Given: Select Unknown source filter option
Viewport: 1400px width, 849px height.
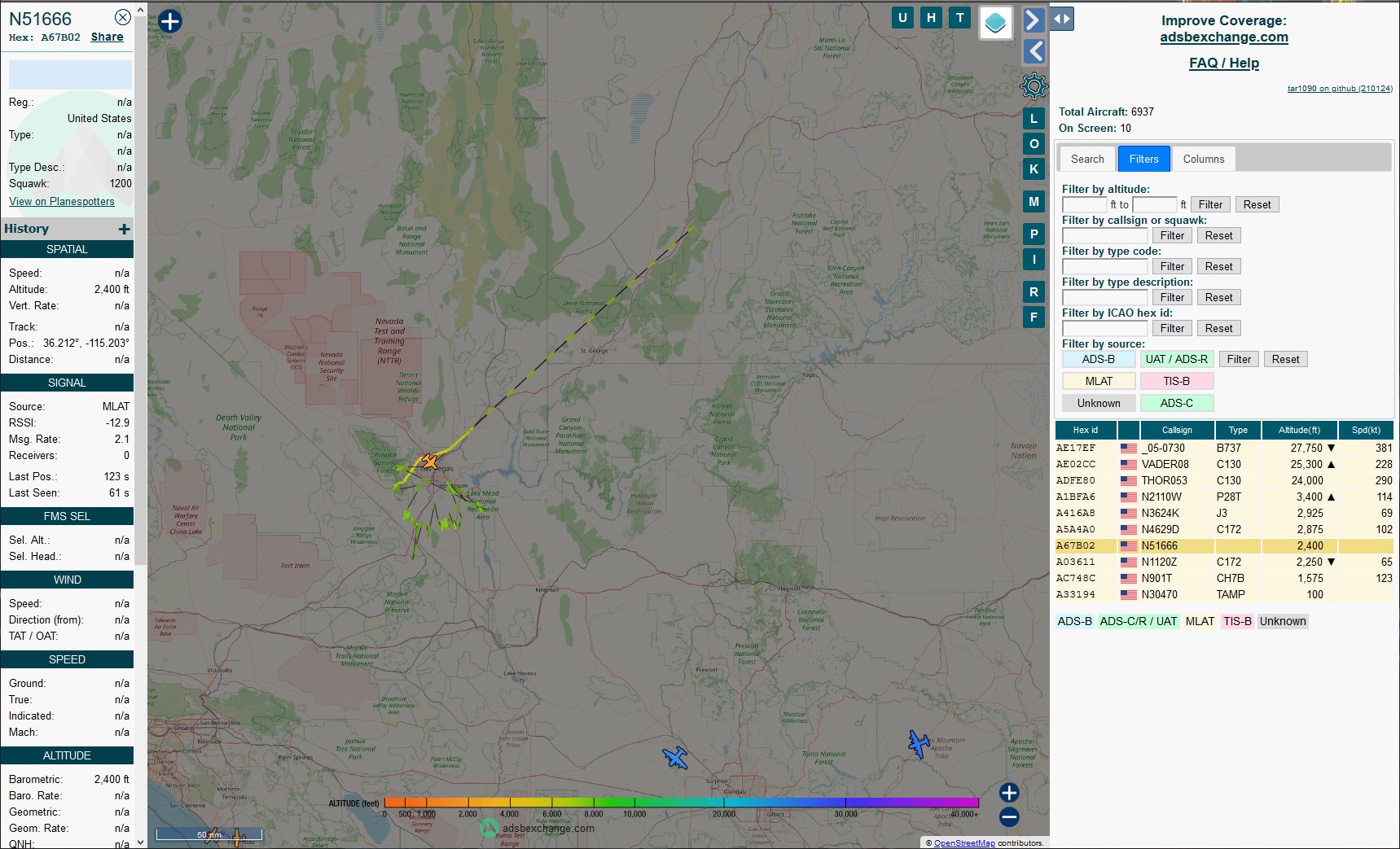Looking at the screenshot, I should [1099, 403].
